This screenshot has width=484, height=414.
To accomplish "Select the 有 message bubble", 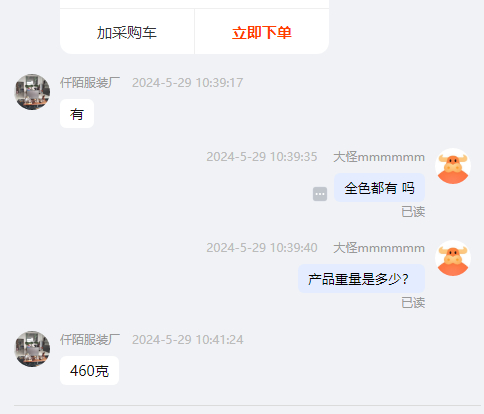I will click(77, 114).
